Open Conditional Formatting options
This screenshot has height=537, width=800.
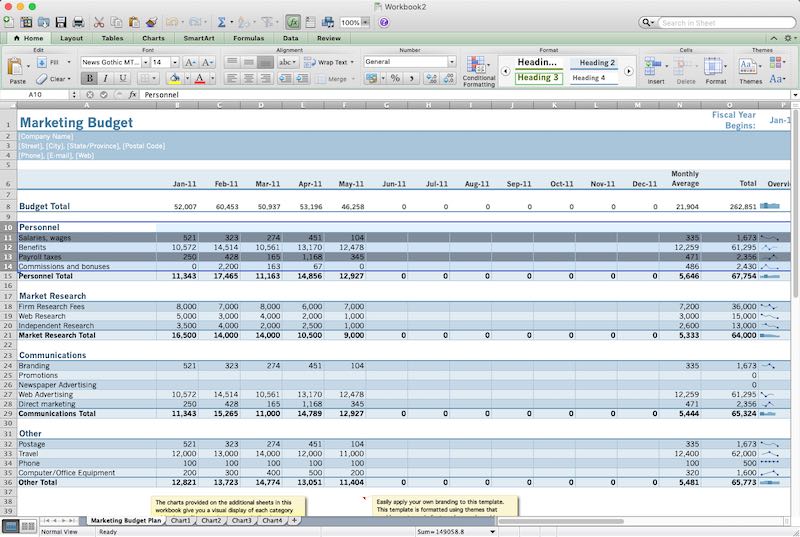(x=479, y=71)
